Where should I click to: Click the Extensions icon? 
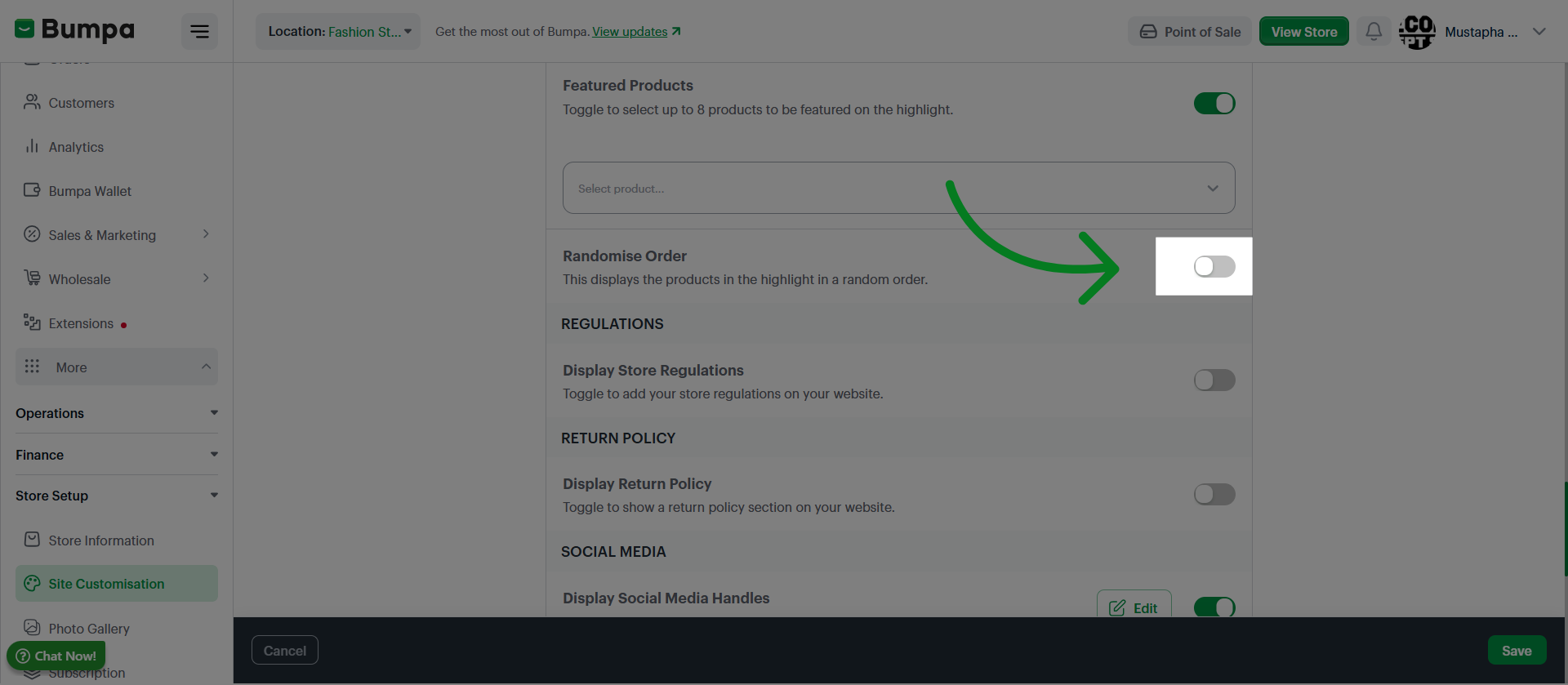click(x=32, y=322)
